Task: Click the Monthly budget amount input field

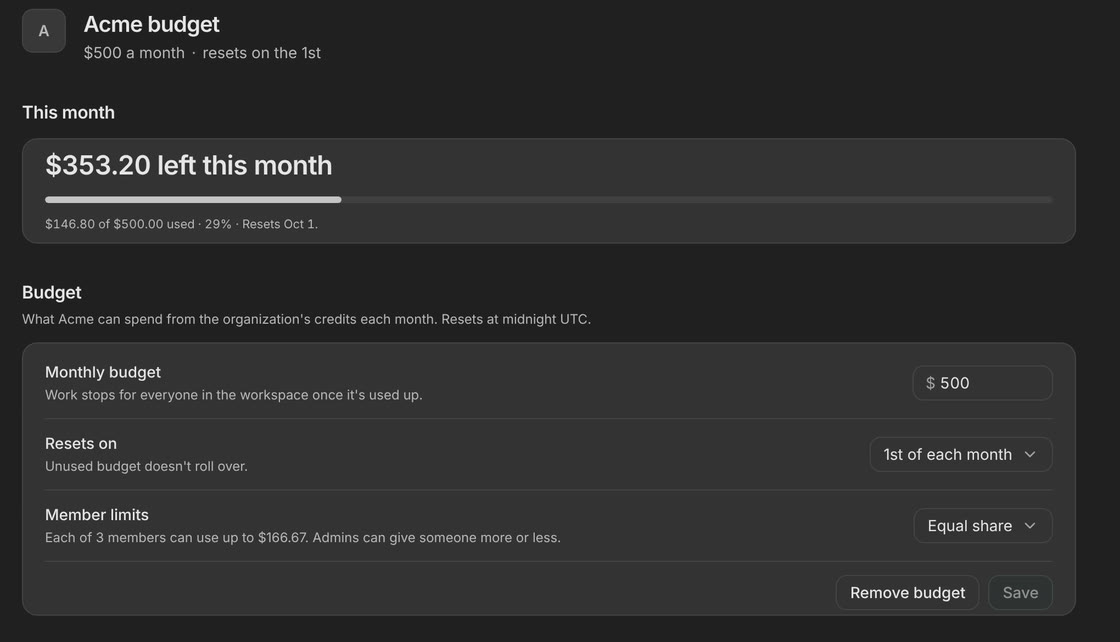Action: tap(982, 383)
